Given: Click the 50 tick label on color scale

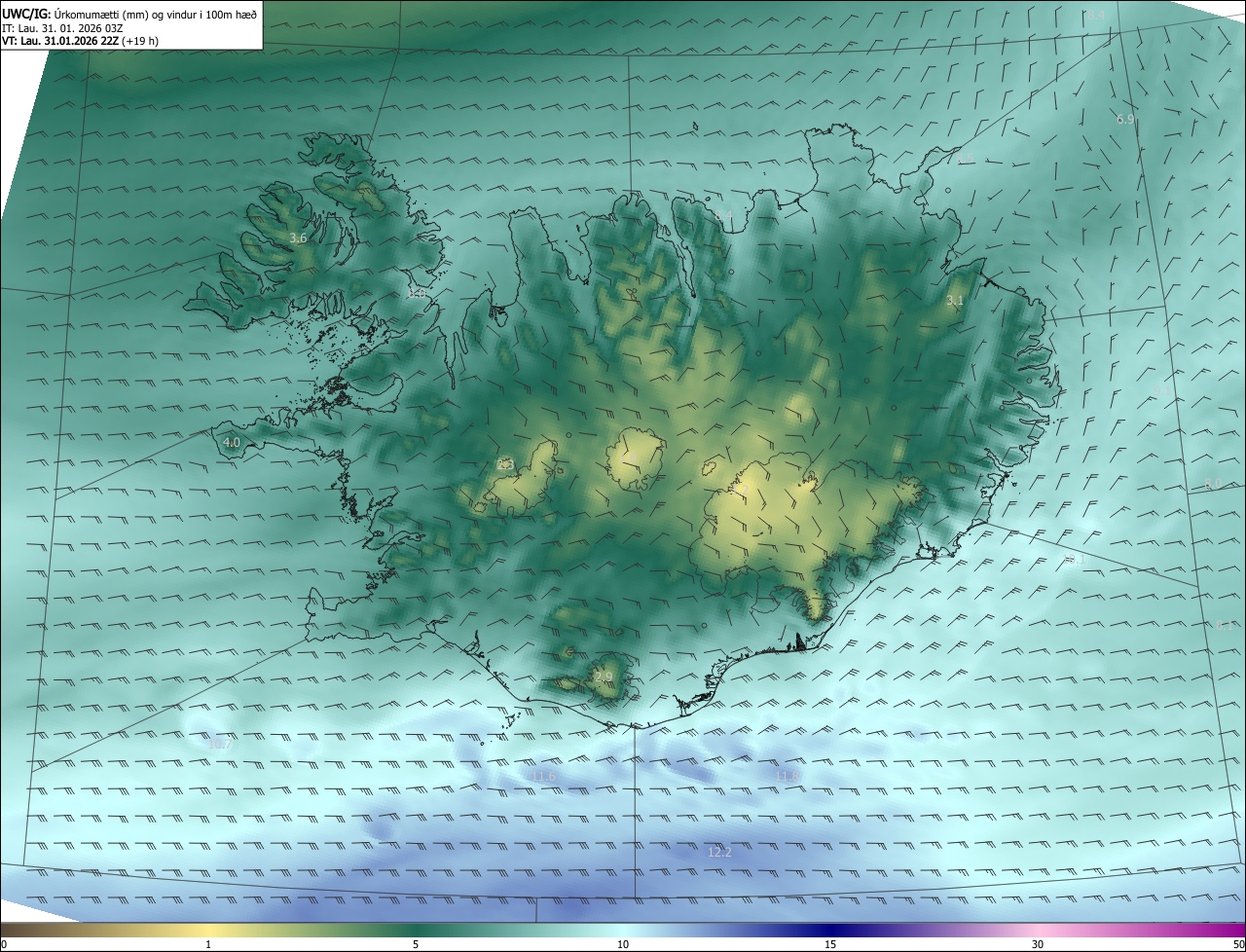Looking at the screenshot, I should [x=1238, y=944].
